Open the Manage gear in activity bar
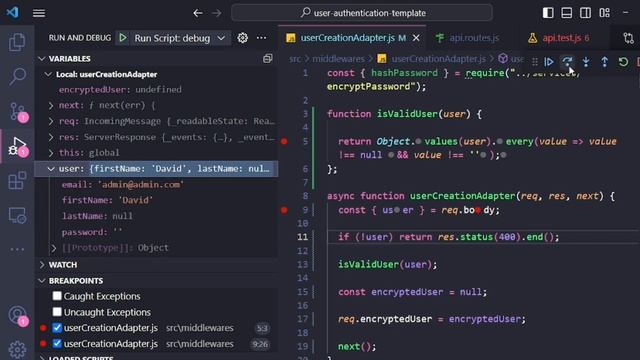 coord(17,349)
